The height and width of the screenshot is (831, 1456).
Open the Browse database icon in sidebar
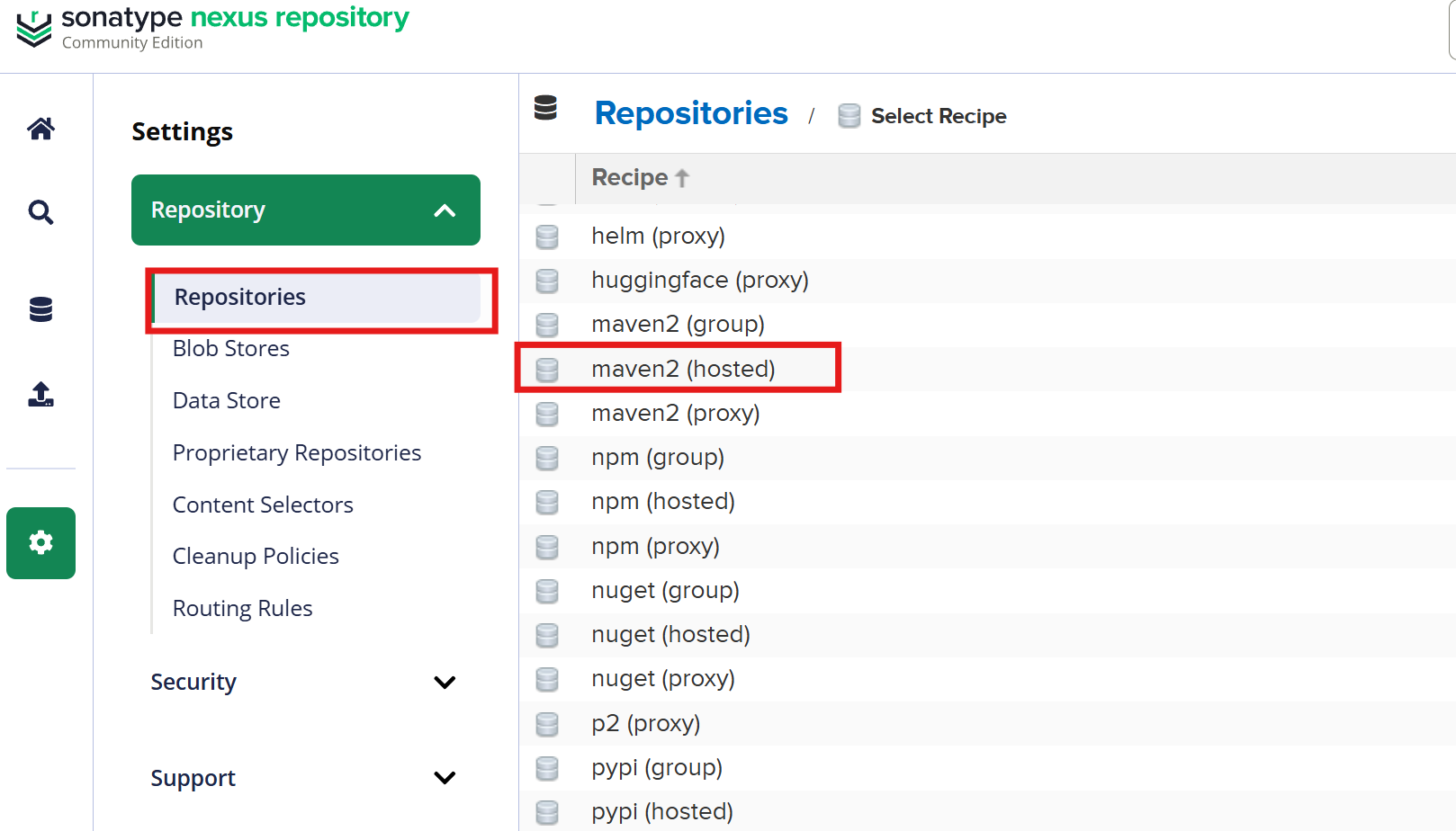[40, 309]
